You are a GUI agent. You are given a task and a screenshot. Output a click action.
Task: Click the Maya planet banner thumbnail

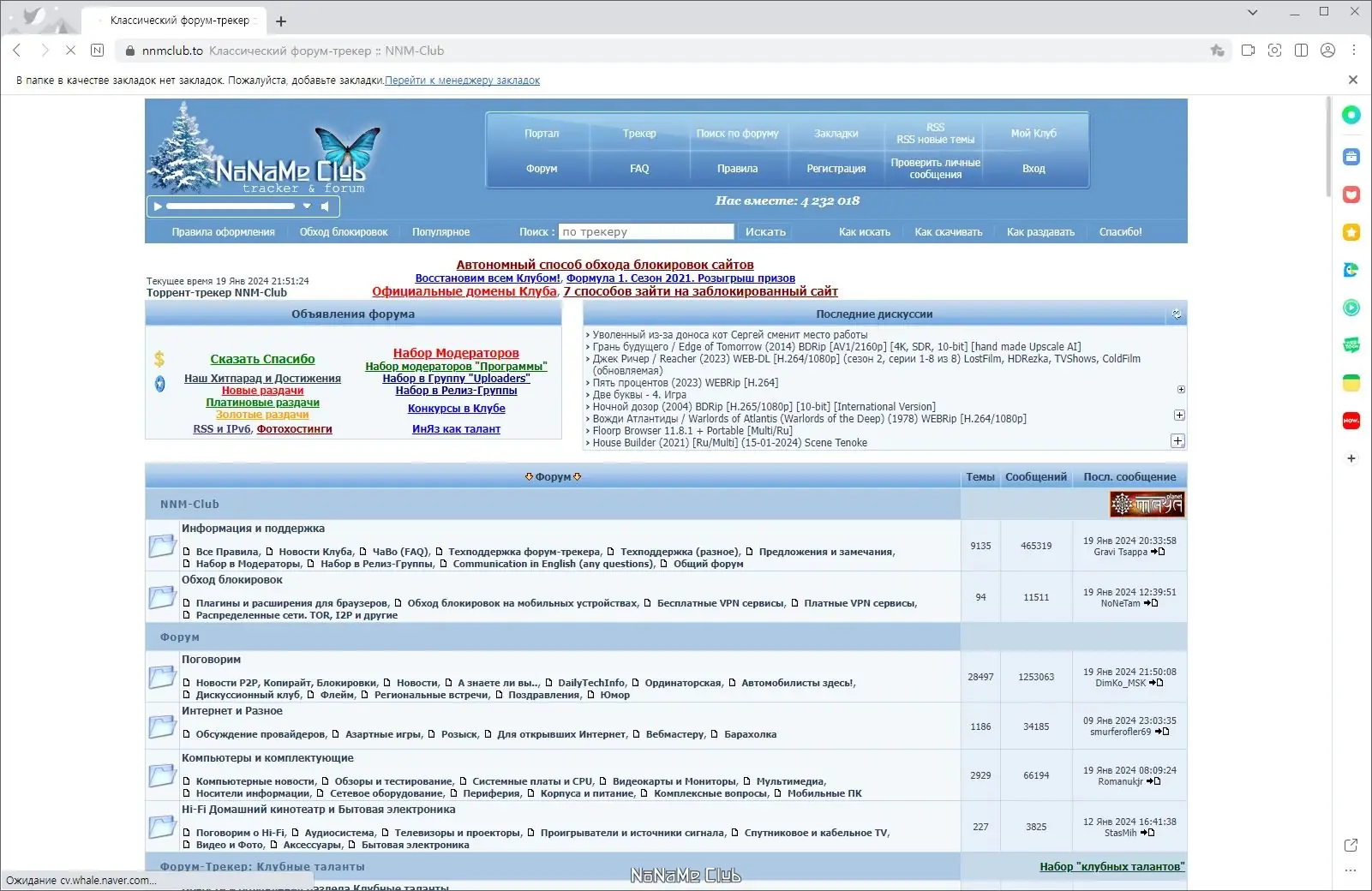tap(1147, 505)
